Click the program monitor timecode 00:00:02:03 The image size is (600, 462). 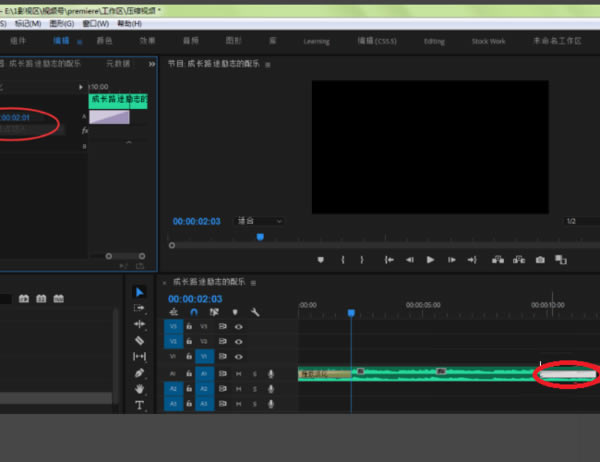(196, 221)
